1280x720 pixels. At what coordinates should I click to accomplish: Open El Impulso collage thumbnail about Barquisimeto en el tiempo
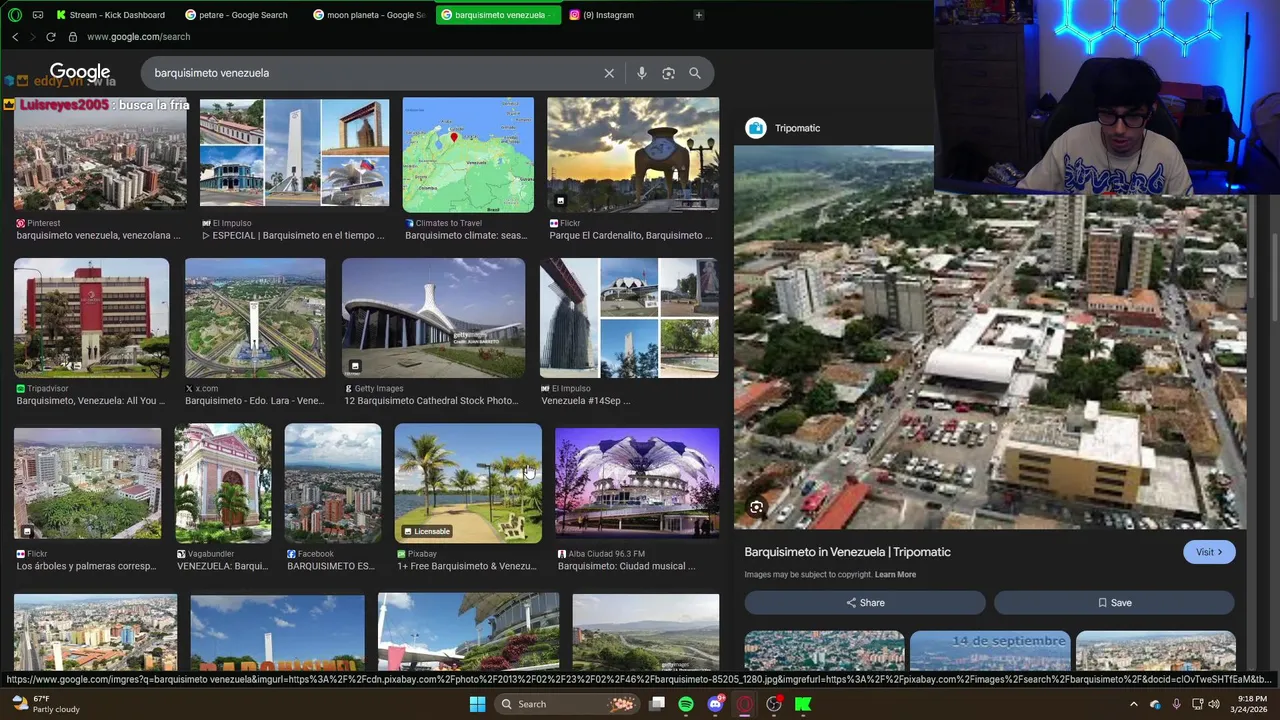coord(294,153)
